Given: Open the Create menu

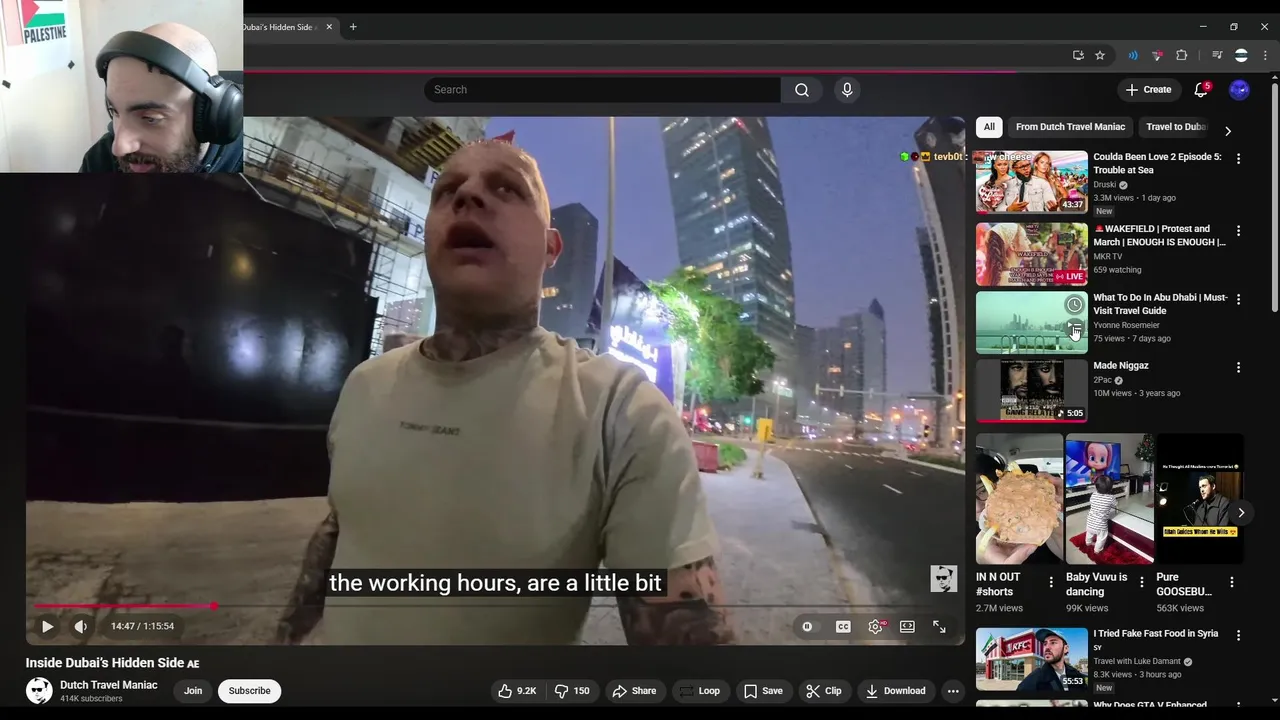Looking at the screenshot, I should point(1148,90).
